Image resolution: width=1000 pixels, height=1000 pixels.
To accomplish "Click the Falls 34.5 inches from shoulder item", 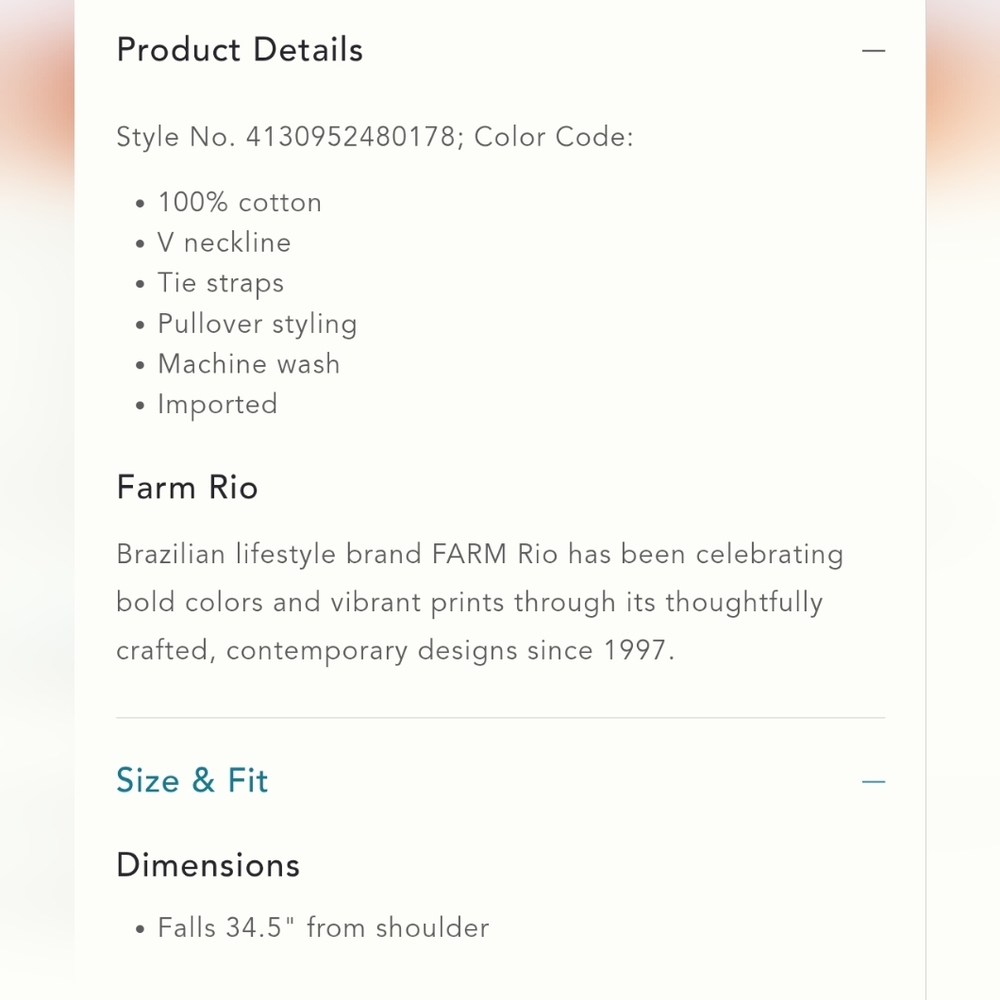I will (323, 927).
